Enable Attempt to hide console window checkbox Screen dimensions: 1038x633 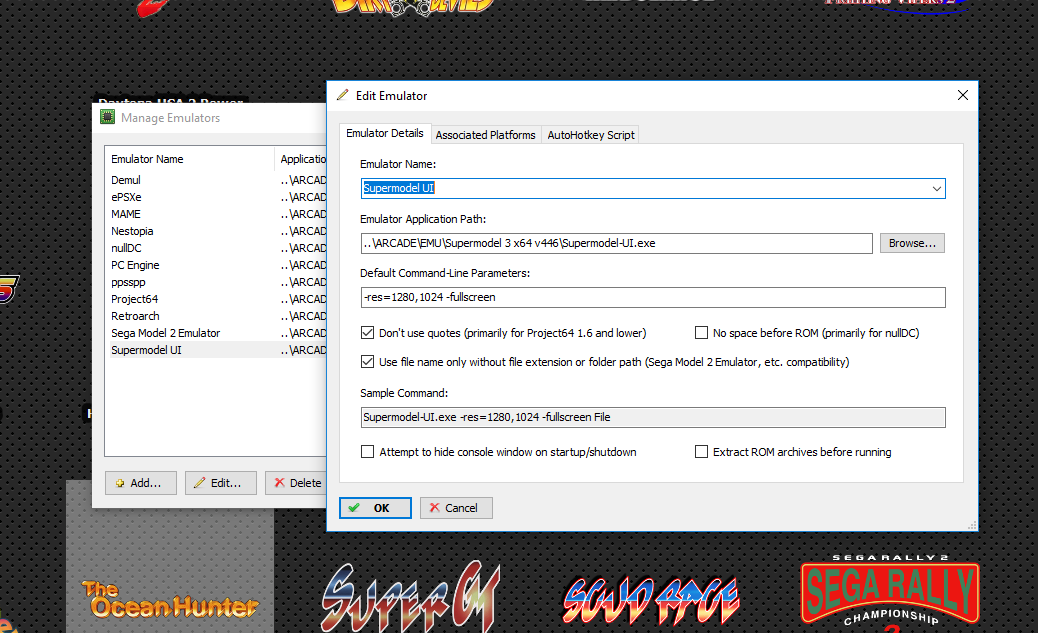tap(367, 452)
